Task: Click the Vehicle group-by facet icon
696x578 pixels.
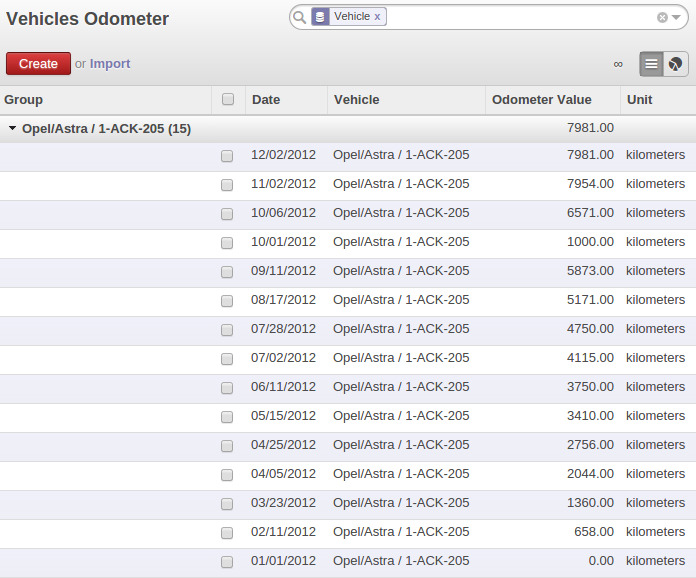Action: pyautogui.click(x=321, y=17)
